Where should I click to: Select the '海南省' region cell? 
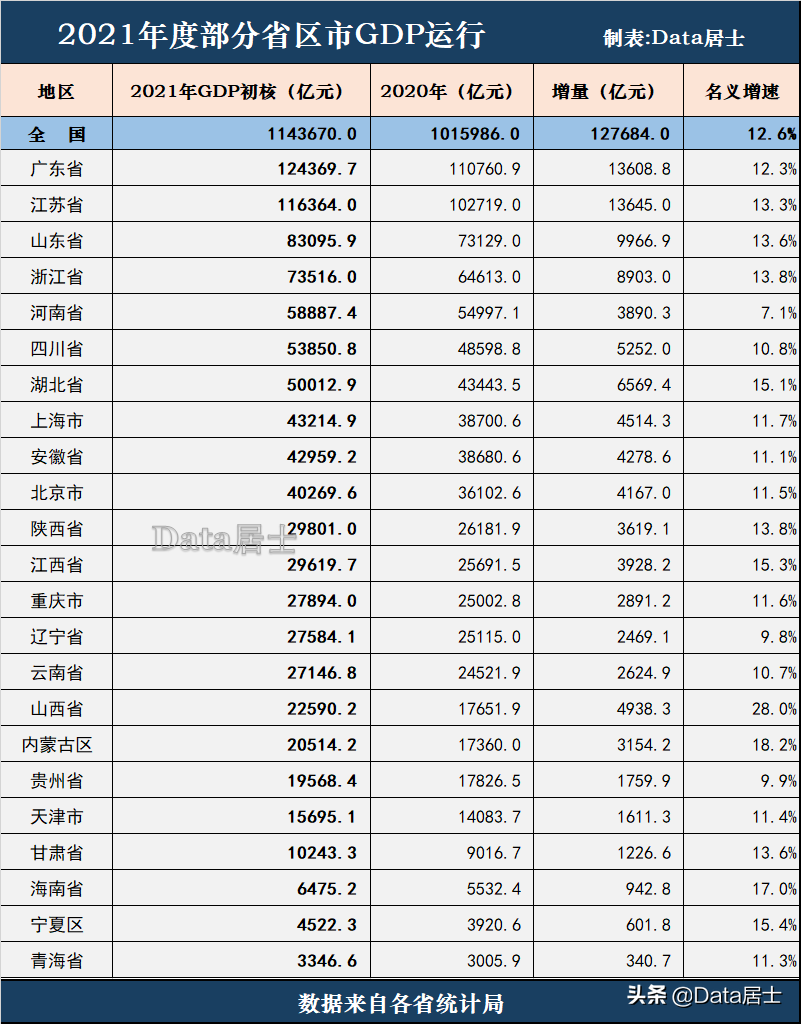[57, 888]
